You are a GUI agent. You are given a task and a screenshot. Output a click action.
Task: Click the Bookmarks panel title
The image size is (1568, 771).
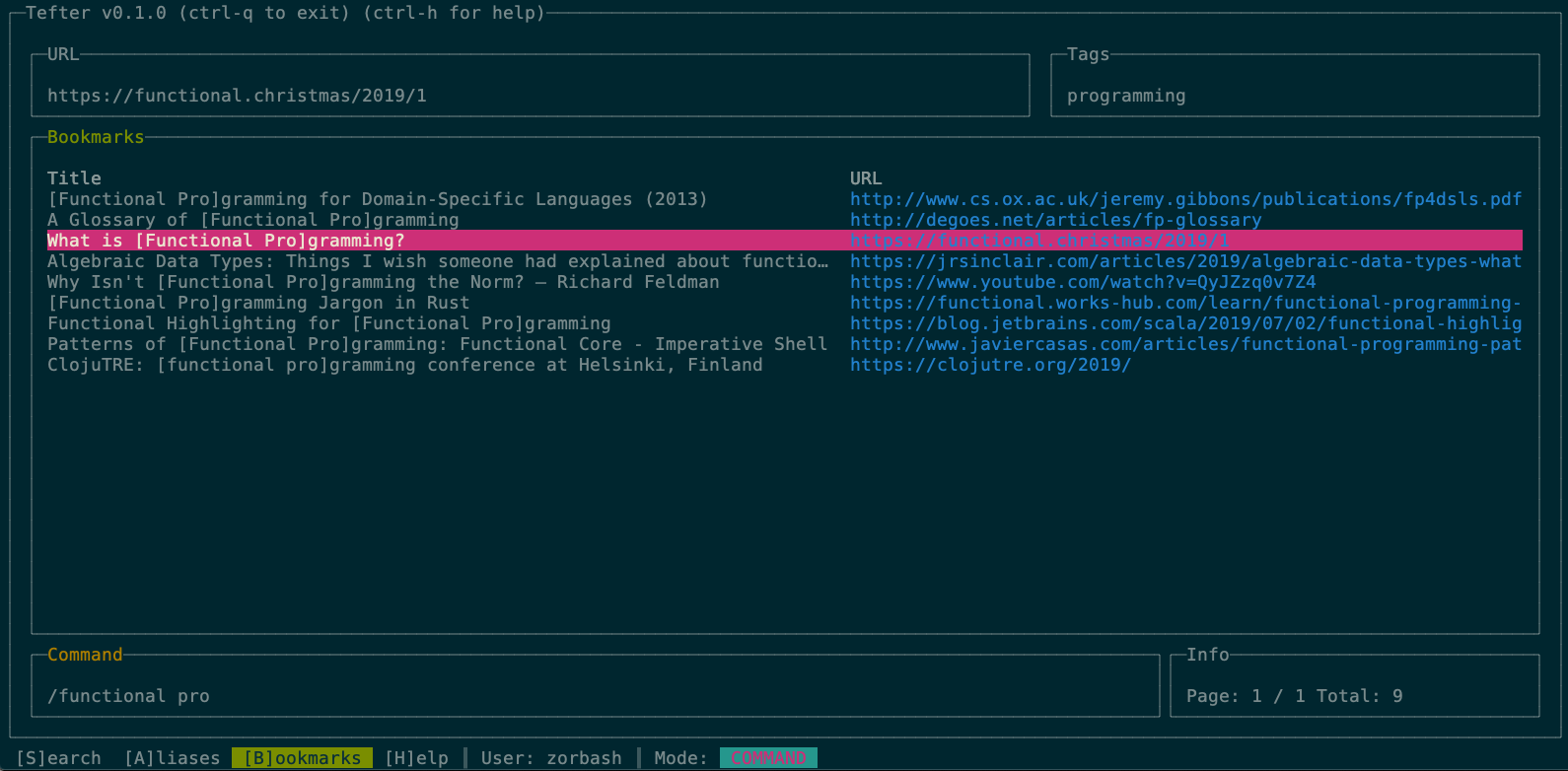click(x=96, y=137)
